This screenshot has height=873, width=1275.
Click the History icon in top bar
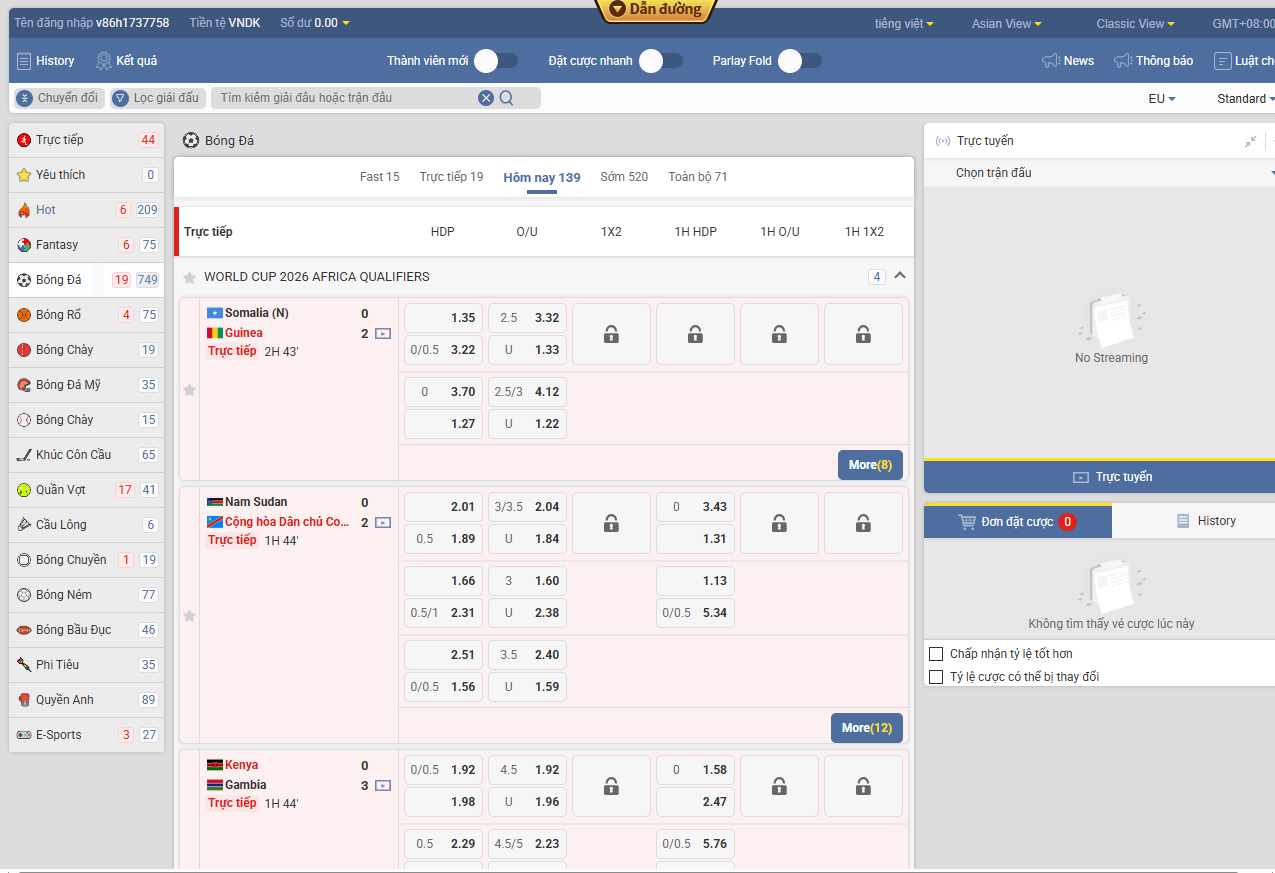25,61
